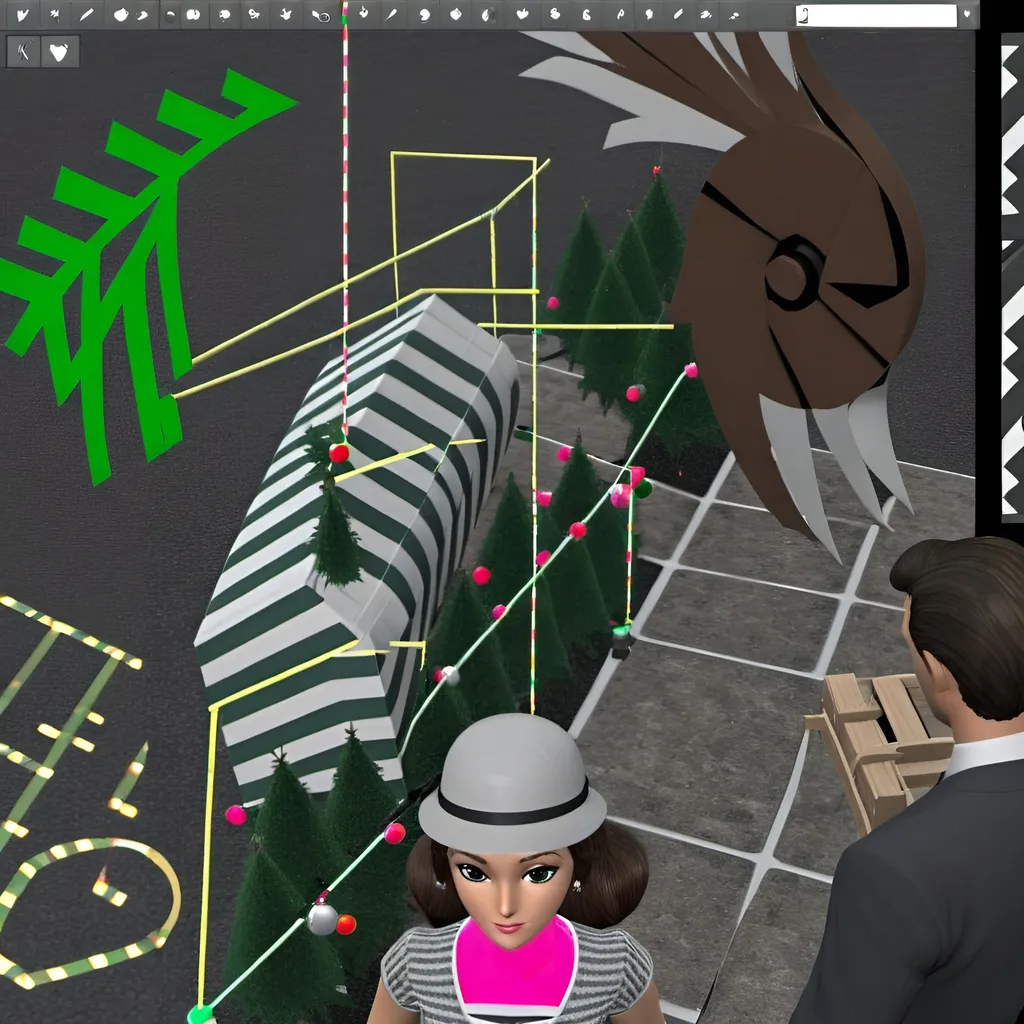
Task: Select the knot-shaped tool icon
Action: coord(253,14)
